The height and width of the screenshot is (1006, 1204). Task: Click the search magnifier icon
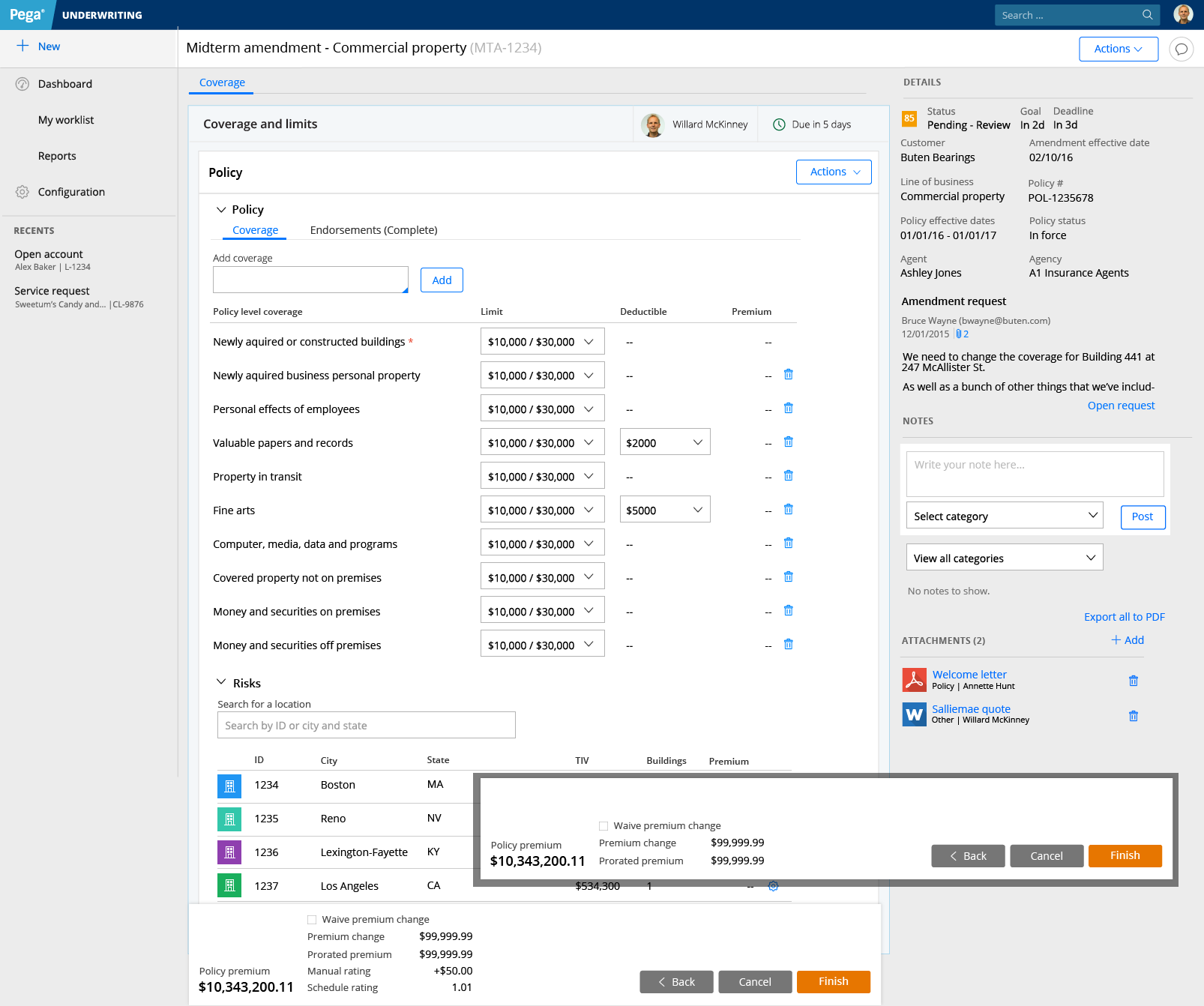pyautogui.click(x=1147, y=15)
